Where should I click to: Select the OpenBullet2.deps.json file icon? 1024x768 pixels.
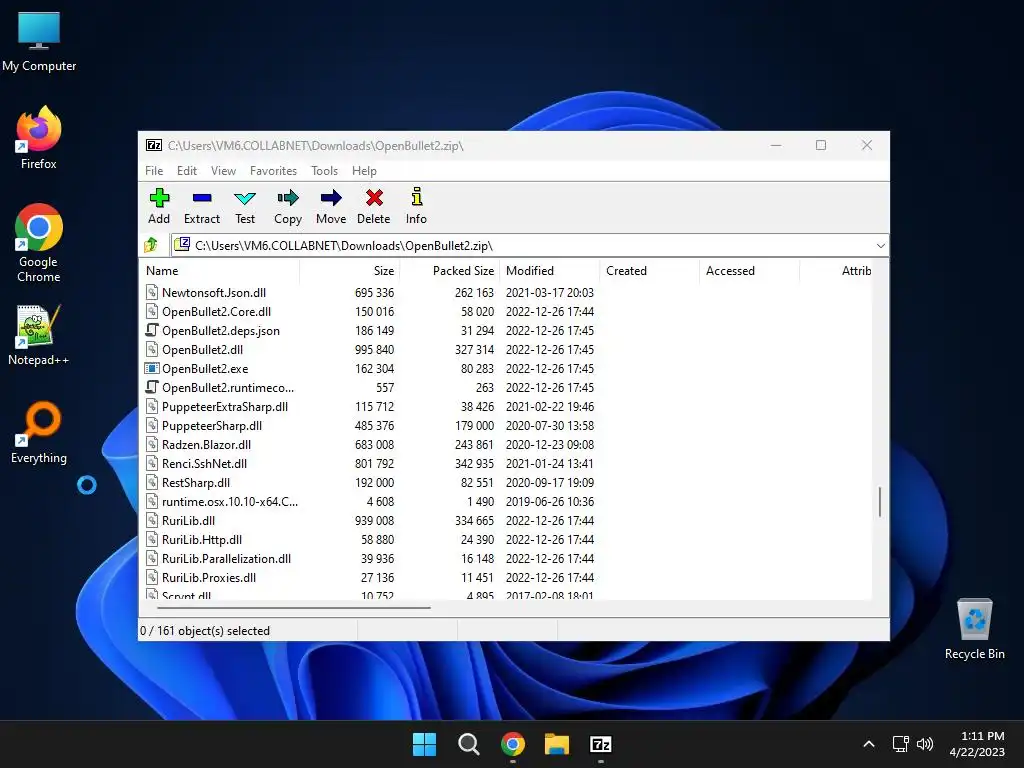pyautogui.click(x=152, y=330)
